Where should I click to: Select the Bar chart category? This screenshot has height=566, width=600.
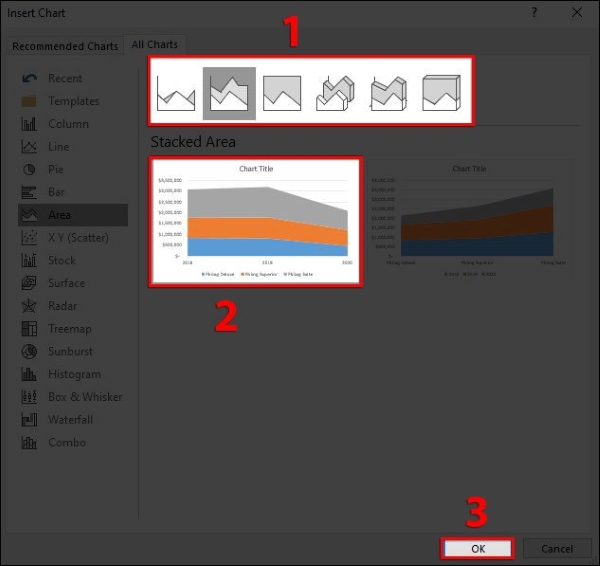(73, 192)
